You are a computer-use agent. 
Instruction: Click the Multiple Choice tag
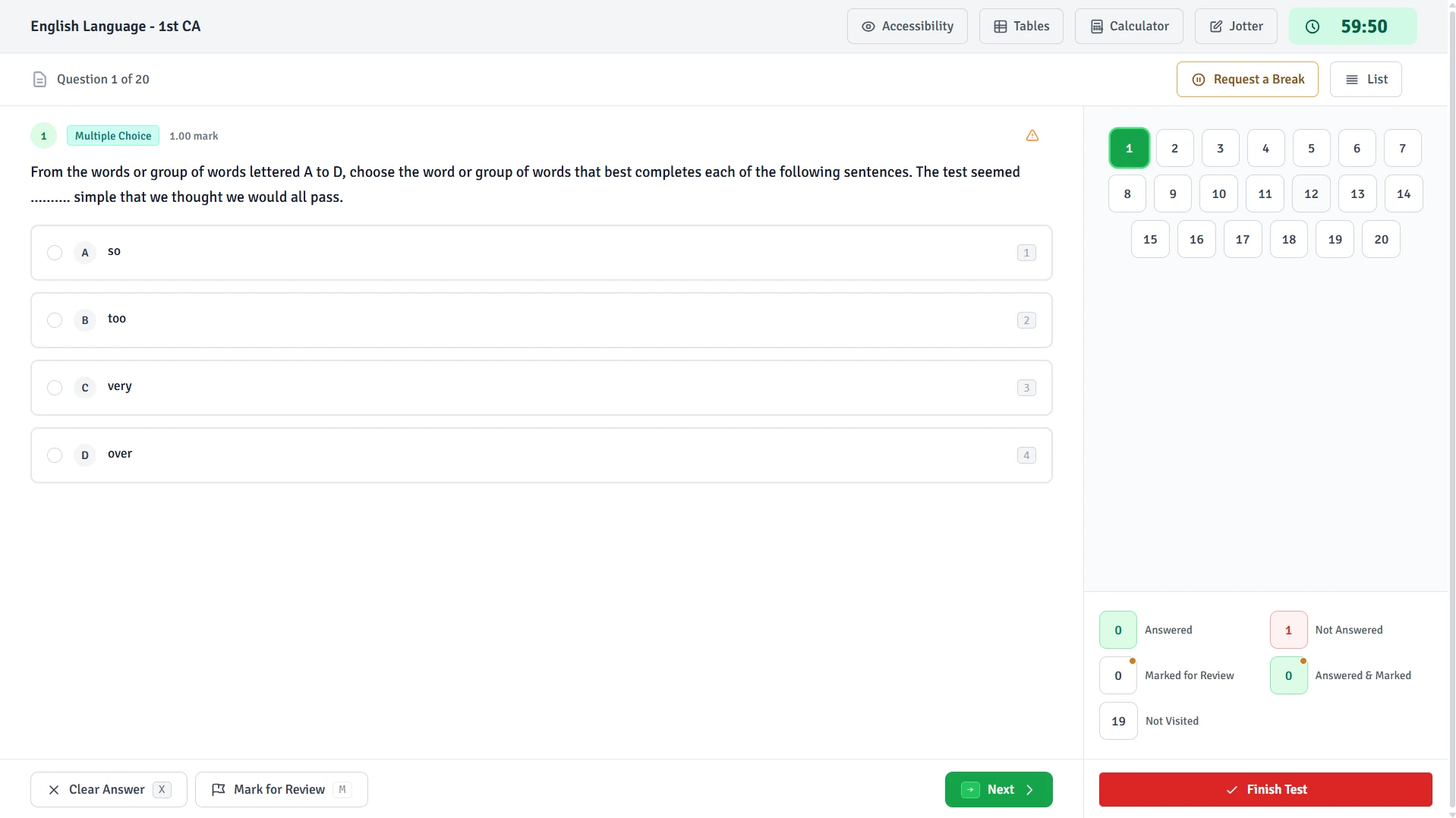click(113, 136)
